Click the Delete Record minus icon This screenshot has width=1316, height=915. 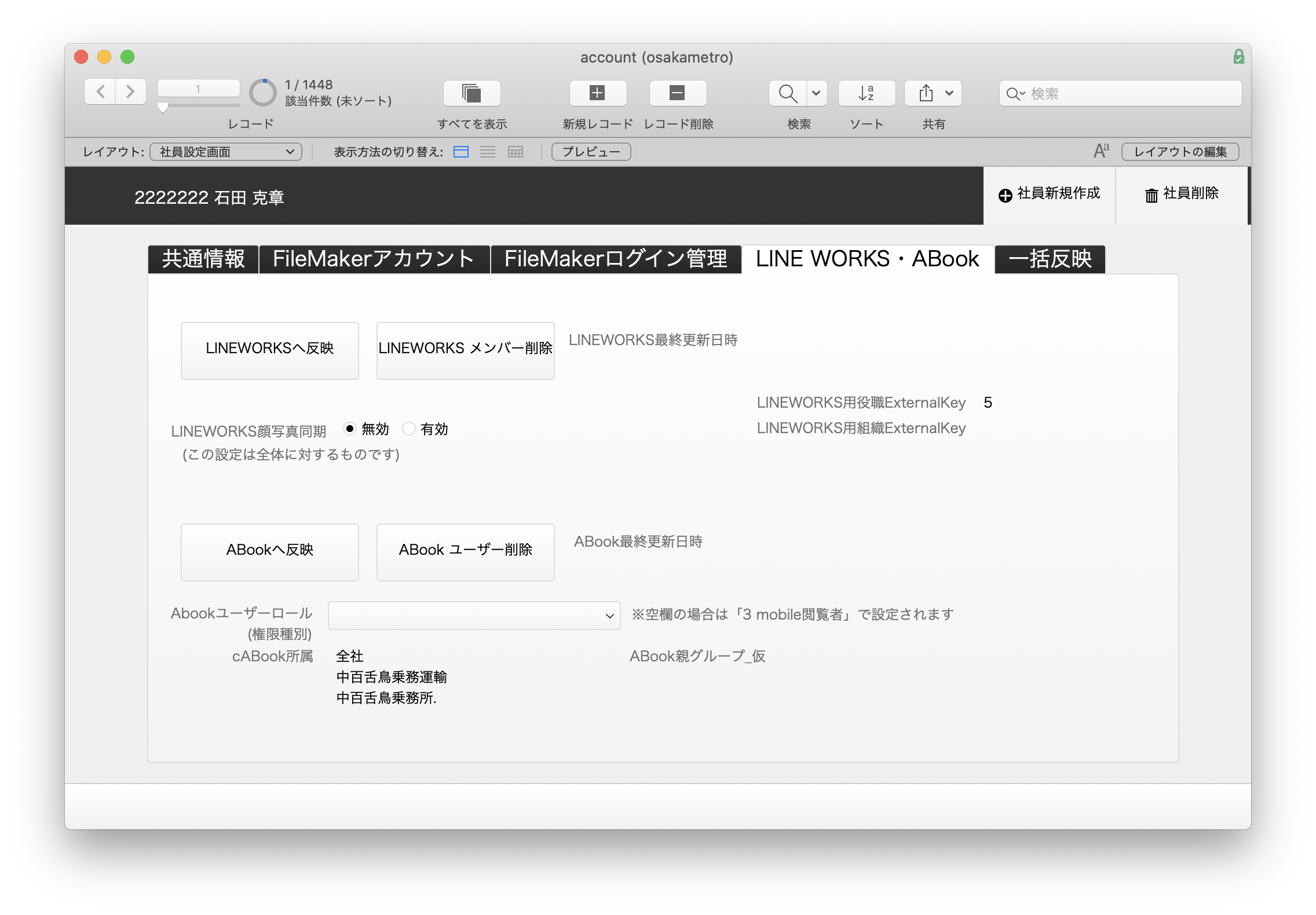677,93
